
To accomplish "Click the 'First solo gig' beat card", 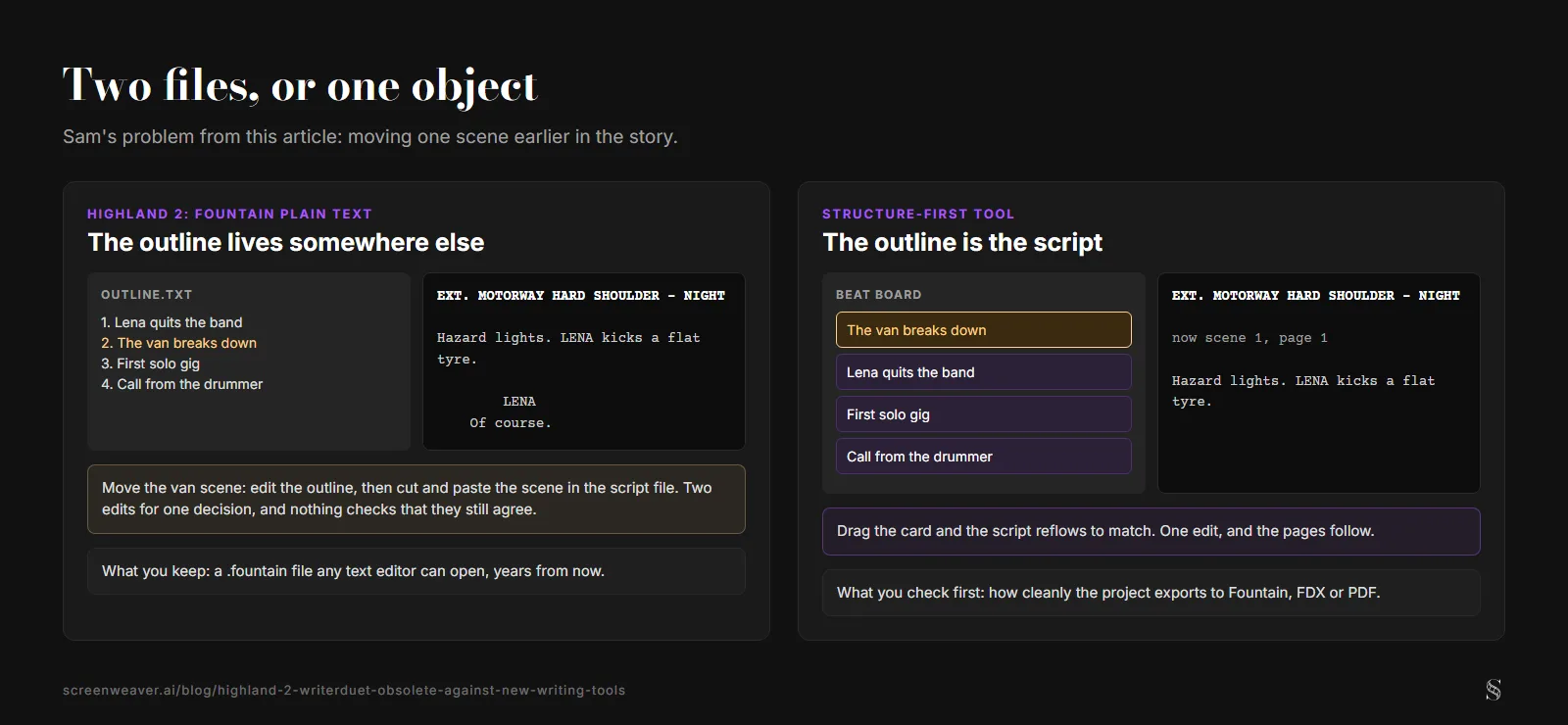I will click(x=983, y=414).
